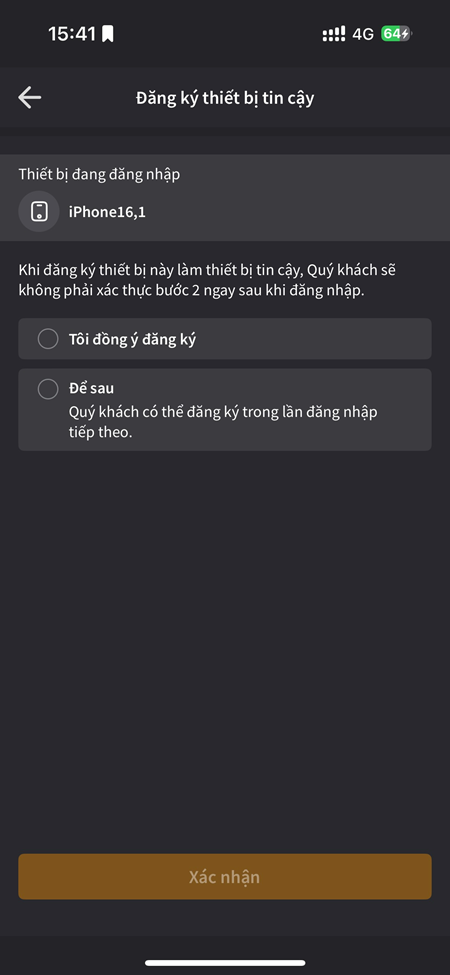Select the 'Tôi đồng ý đăng ký' radio circle
Screen dimensions: 450x975
48,339
